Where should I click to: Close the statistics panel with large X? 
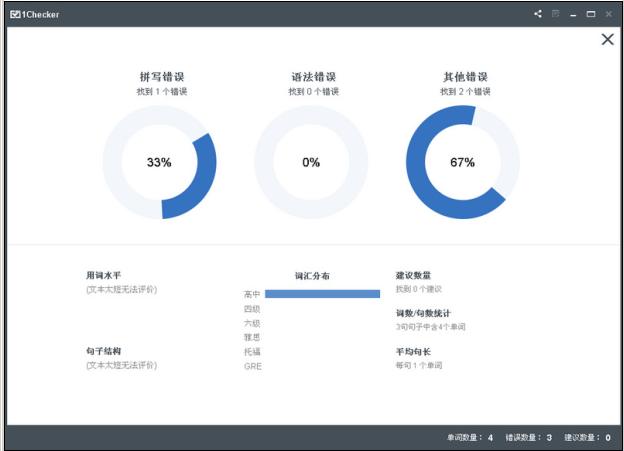(x=607, y=40)
